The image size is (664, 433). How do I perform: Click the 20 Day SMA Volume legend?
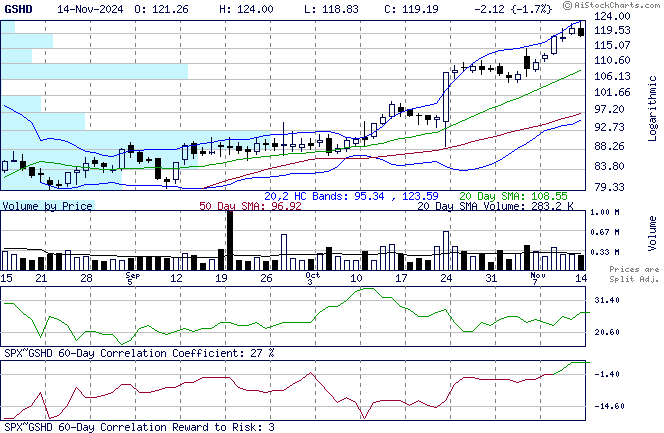[x=495, y=206]
